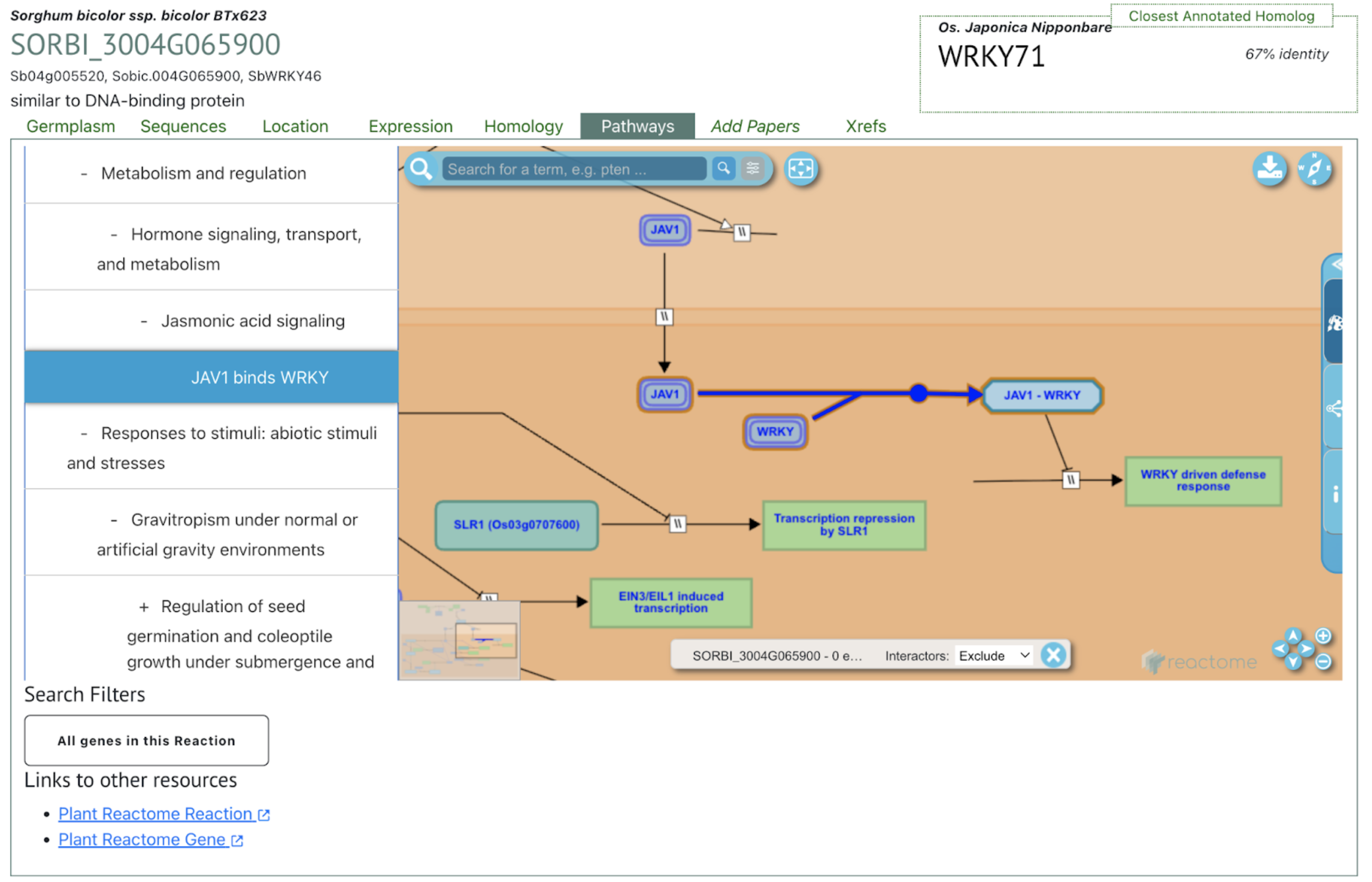
Task: Collapse Hormone signaling, transport, and metabolism
Action: coord(114,235)
